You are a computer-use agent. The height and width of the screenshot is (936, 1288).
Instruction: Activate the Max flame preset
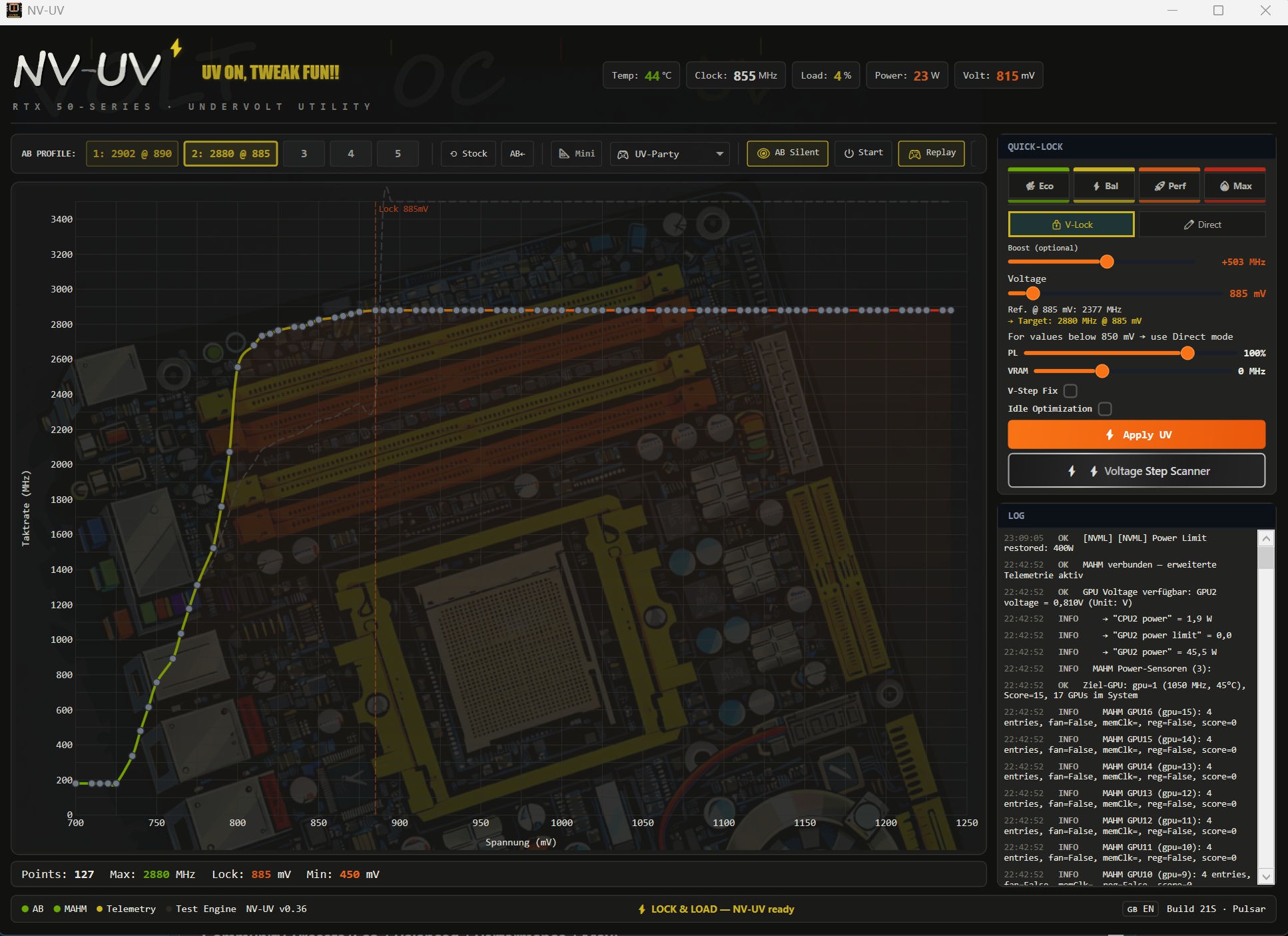pyautogui.click(x=1235, y=186)
